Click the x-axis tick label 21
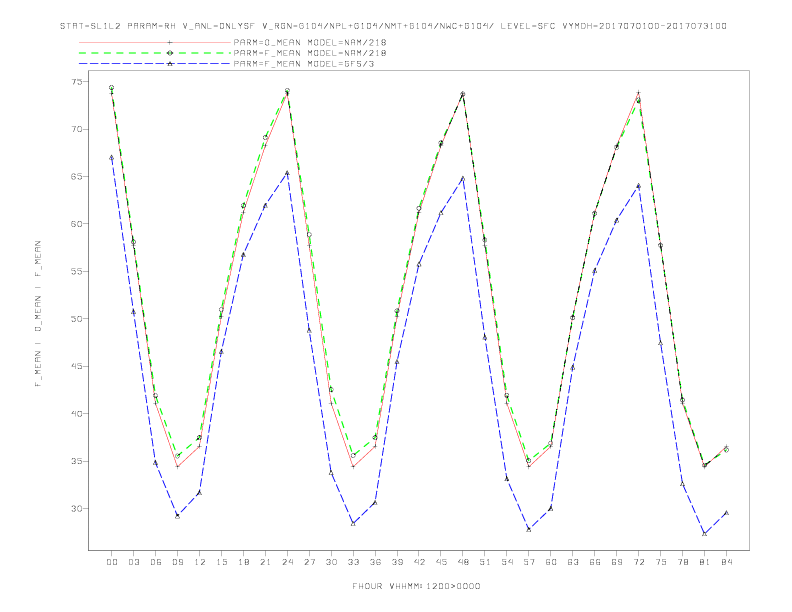 tap(265, 562)
